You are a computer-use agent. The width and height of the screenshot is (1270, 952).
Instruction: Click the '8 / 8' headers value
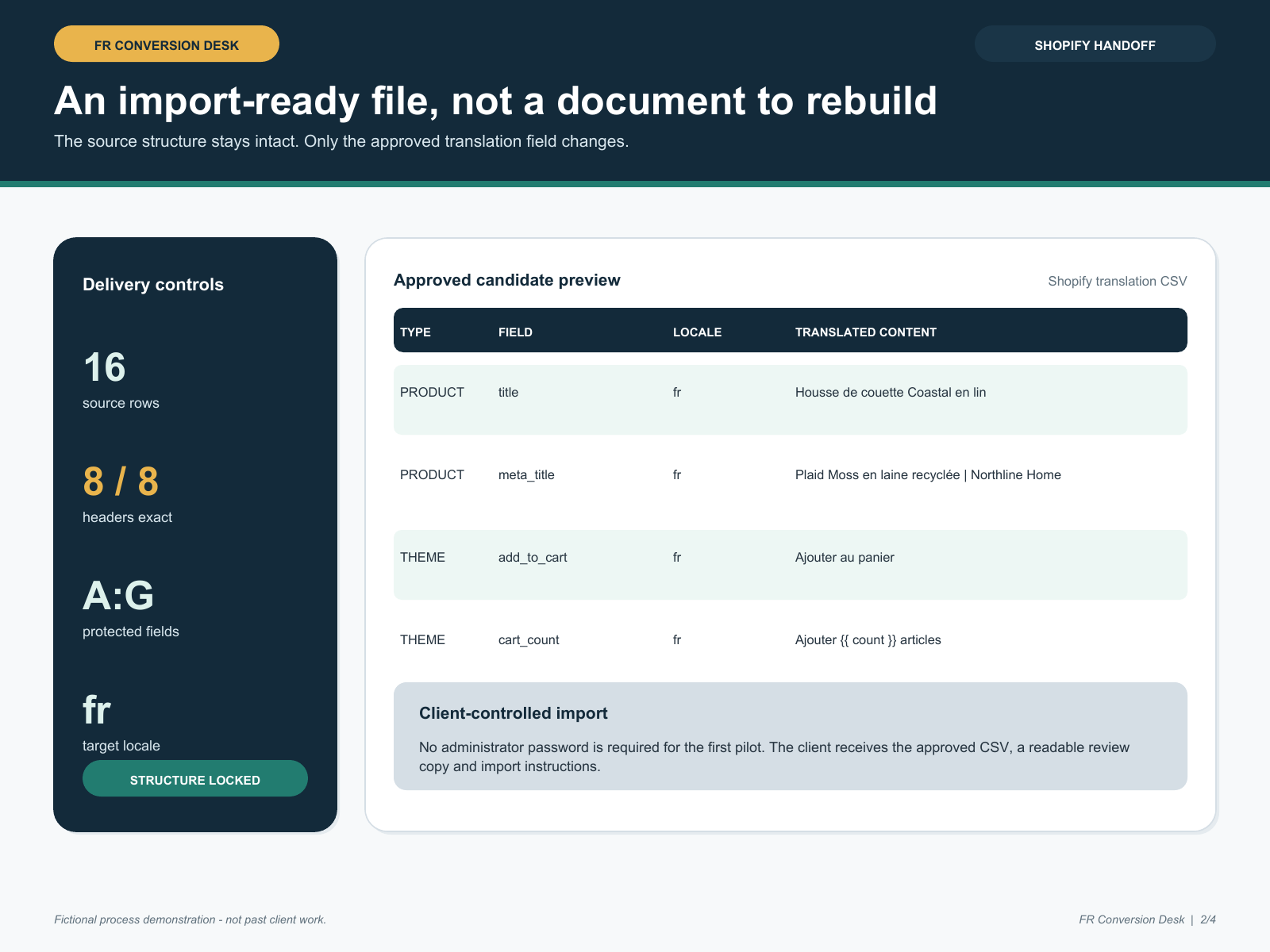pyautogui.click(x=121, y=482)
